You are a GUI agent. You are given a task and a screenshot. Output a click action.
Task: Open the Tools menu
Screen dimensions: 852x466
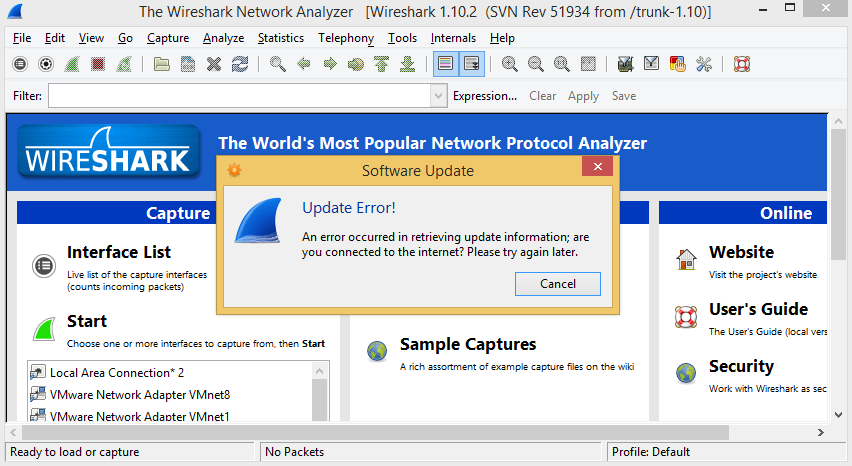click(x=402, y=38)
